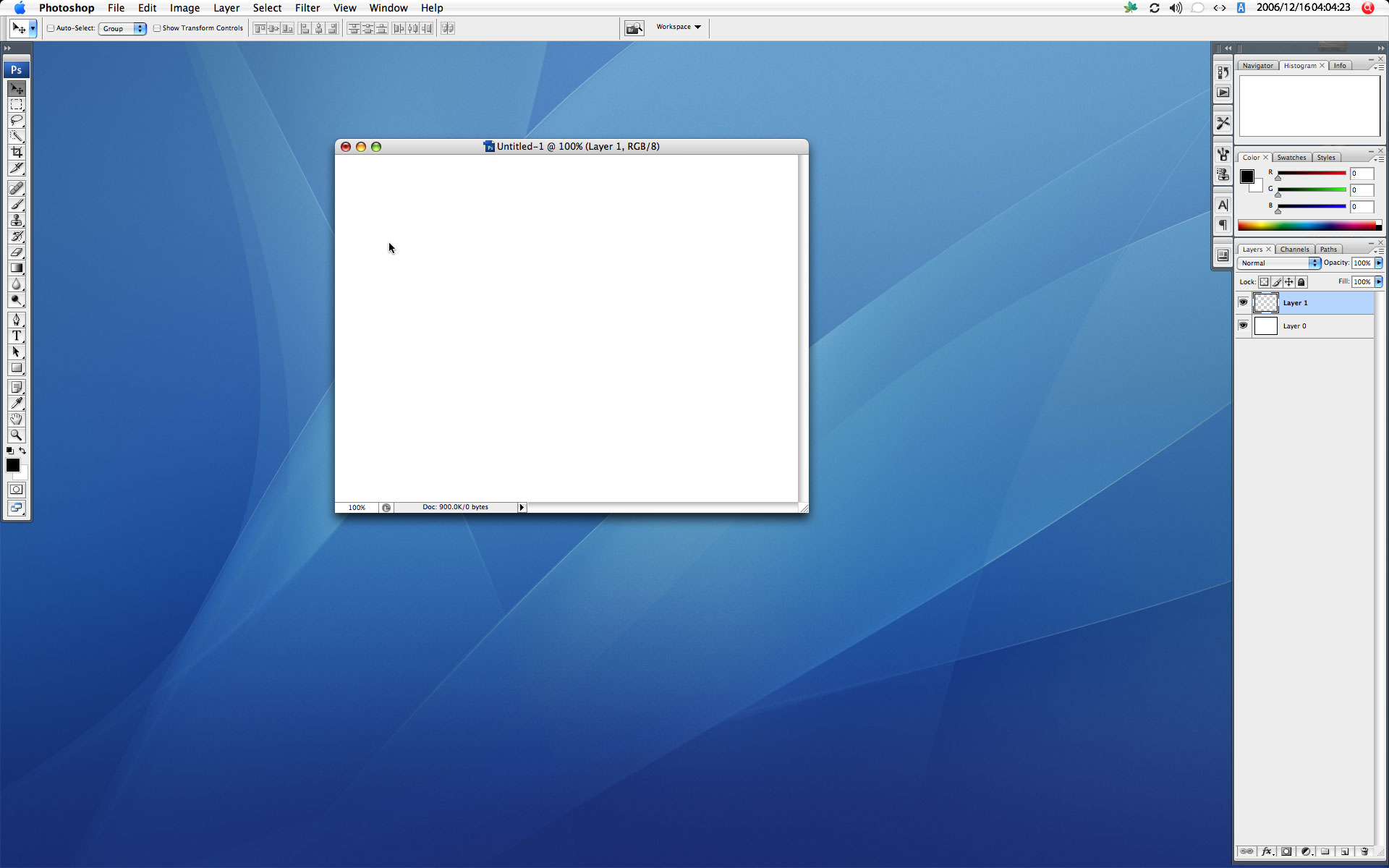Open the document status bar info arrow

[522, 508]
